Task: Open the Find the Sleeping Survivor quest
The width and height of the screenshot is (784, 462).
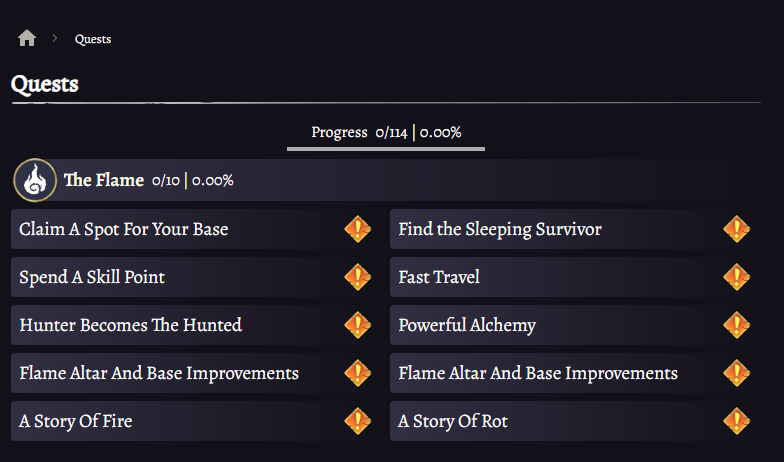Action: (x=500, y=229)
